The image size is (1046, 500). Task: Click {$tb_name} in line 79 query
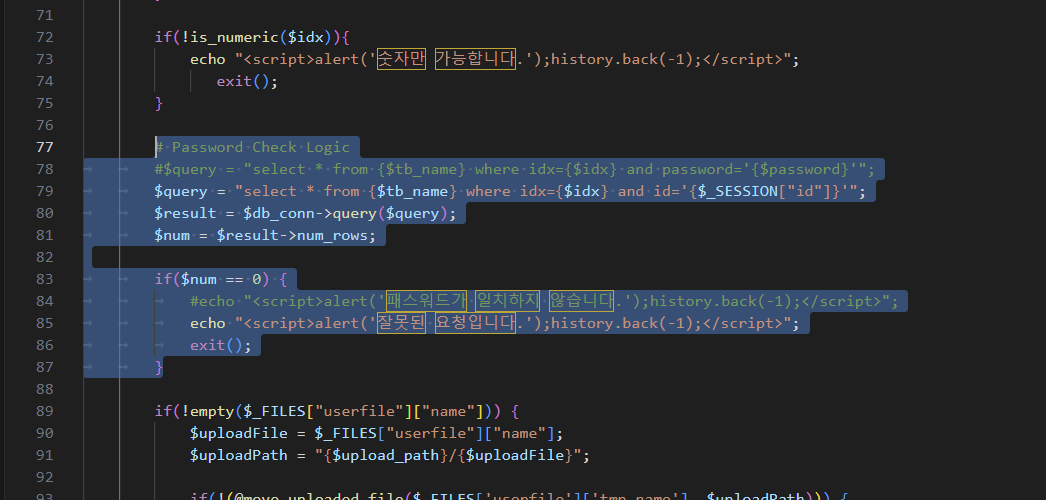pos(412,191)
